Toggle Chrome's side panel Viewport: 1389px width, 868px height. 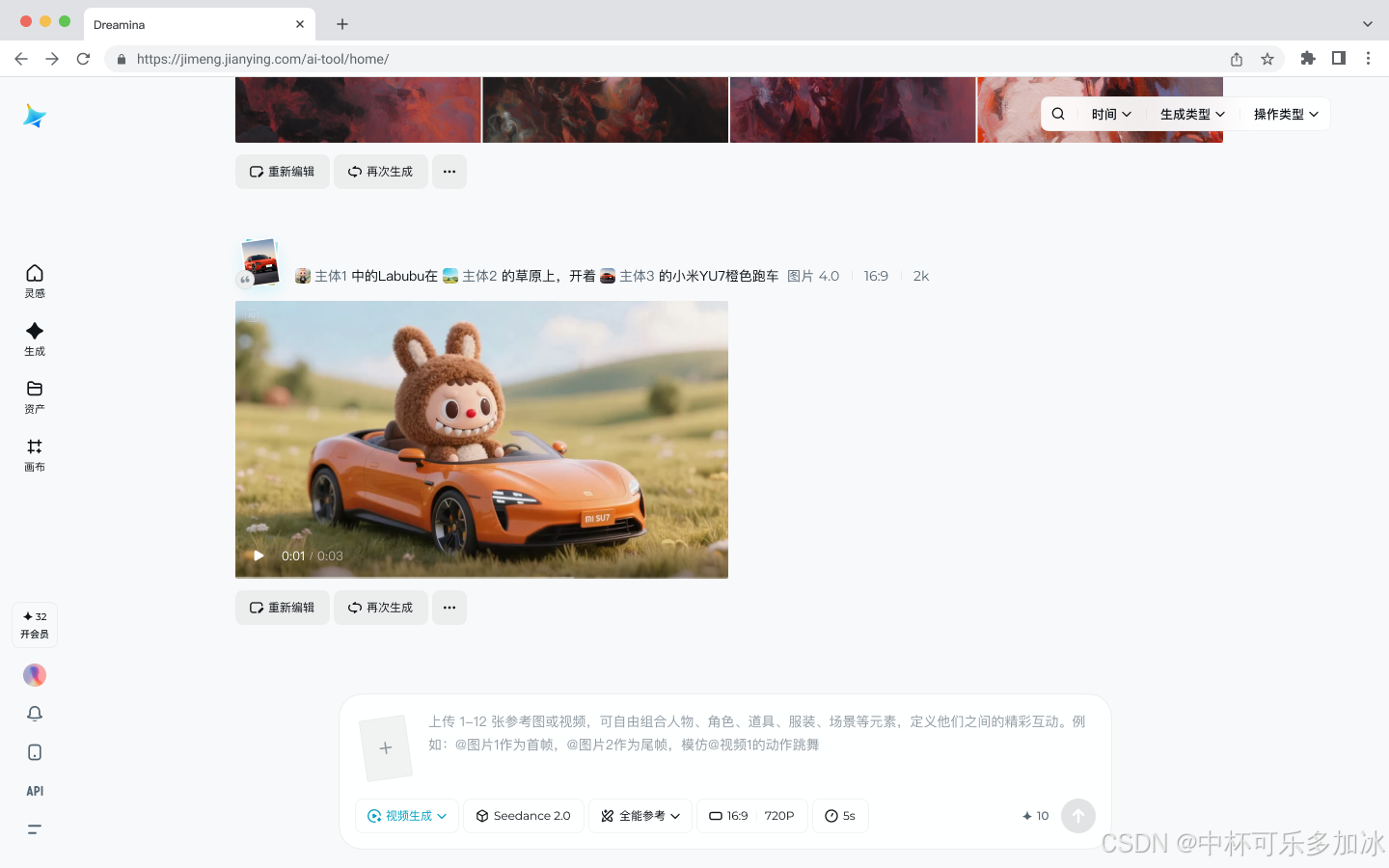pyautogui.click(x=1339, y=58)
